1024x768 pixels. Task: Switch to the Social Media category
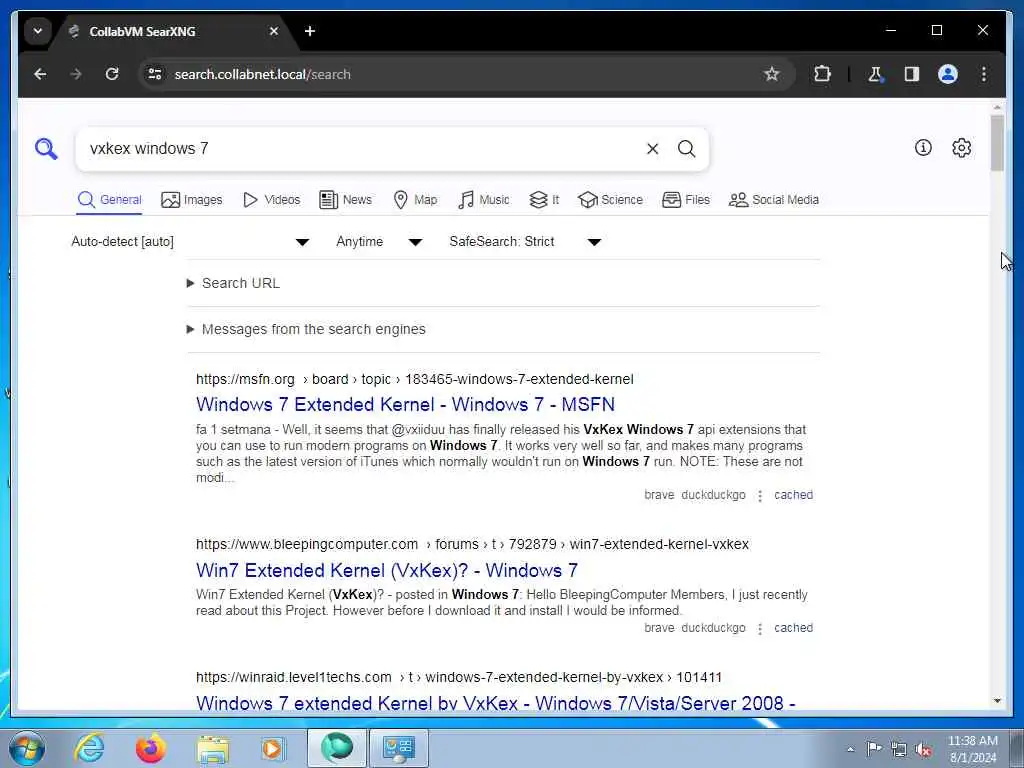(x=774, y=200)
